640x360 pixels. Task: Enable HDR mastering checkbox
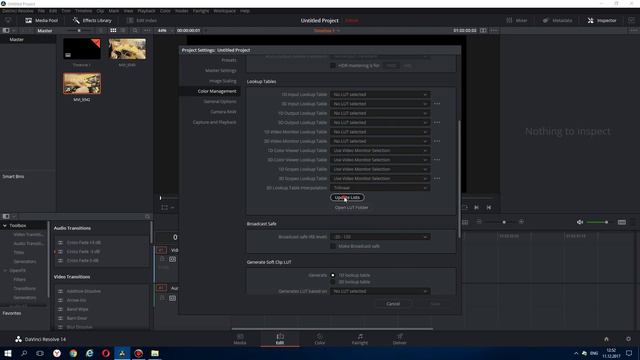[333, 65]
